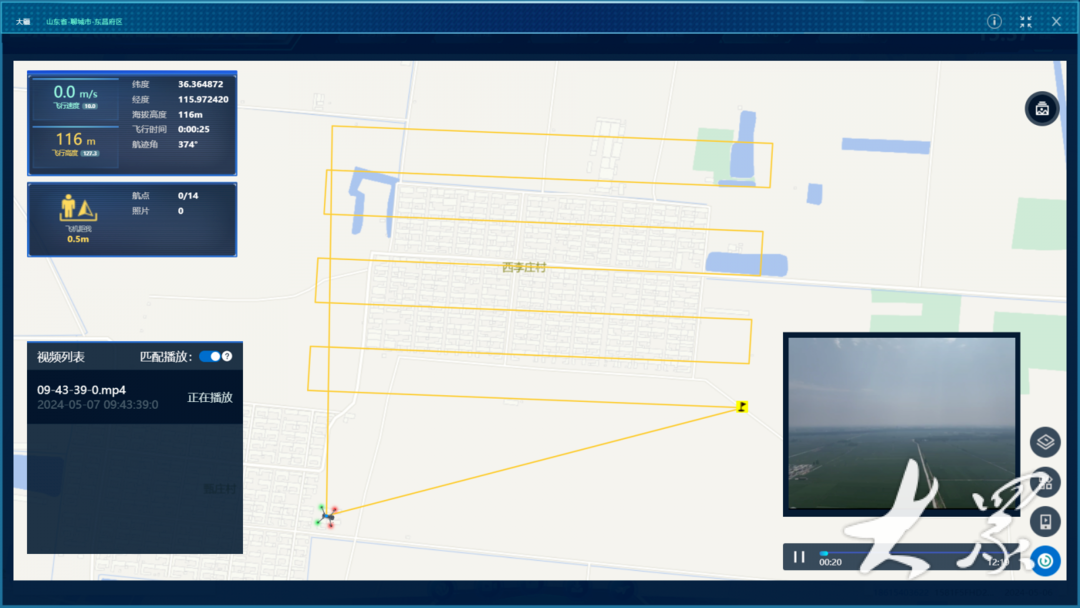Viewport: 1080px width, 608px height.
Task: Click the 海拔高度 value 116m
Action: 190,114
